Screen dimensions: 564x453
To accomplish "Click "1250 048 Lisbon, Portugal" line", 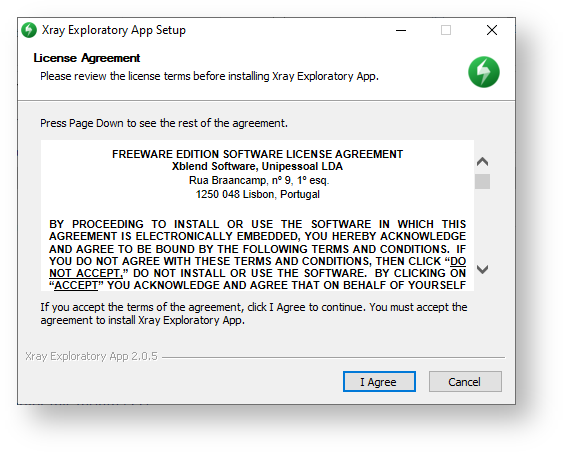I will coord(258,194).
